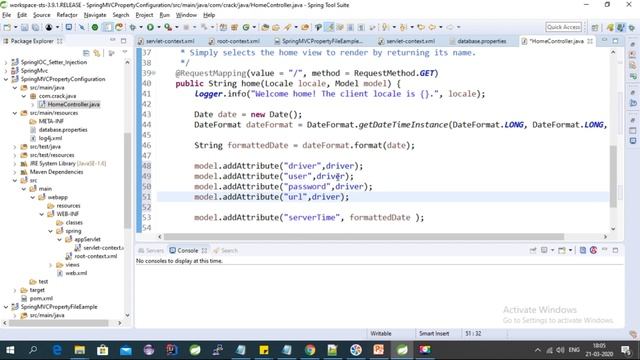The height and width of the screenshot is (360, 640).
Task: Click the green Run button icon
Action: click(150, 27)
